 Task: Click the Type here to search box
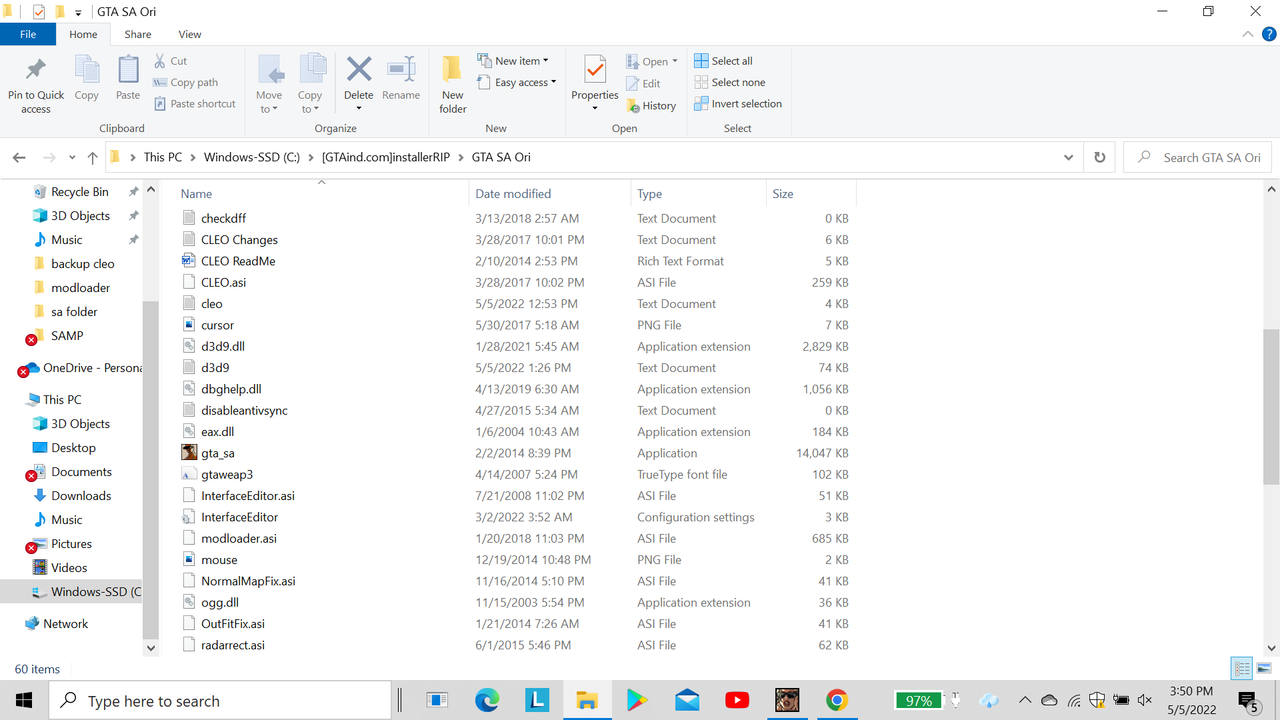point(220,701)
